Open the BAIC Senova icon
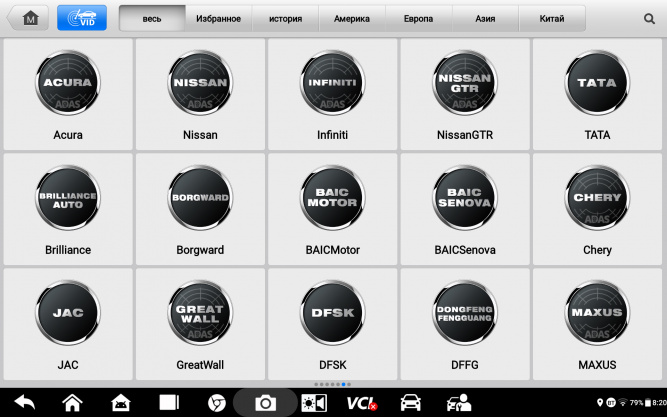This screenshot has height=417, width=667. pyautogui.click(x=465, y=198)
